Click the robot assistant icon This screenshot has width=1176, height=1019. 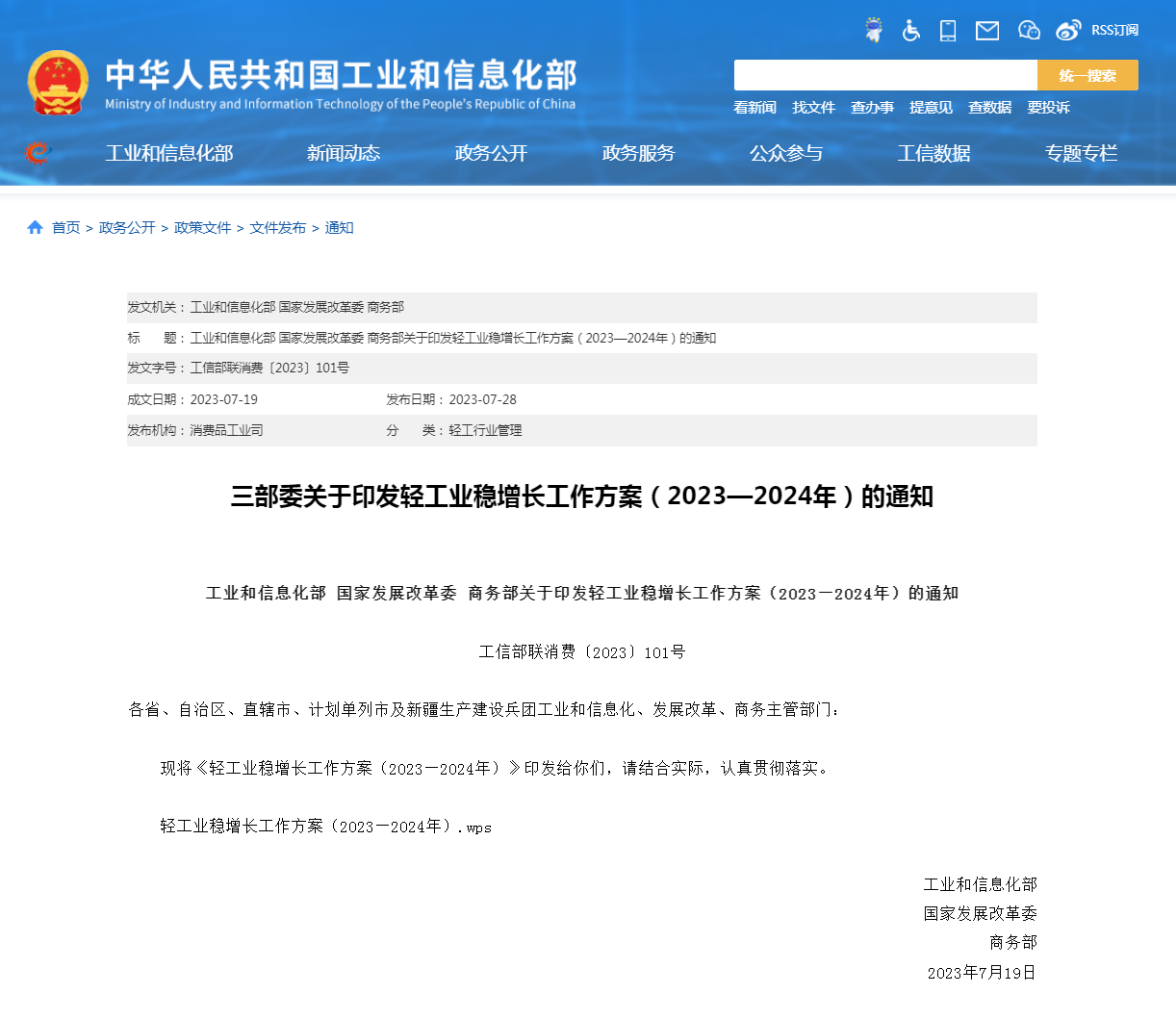click(874, 31)
